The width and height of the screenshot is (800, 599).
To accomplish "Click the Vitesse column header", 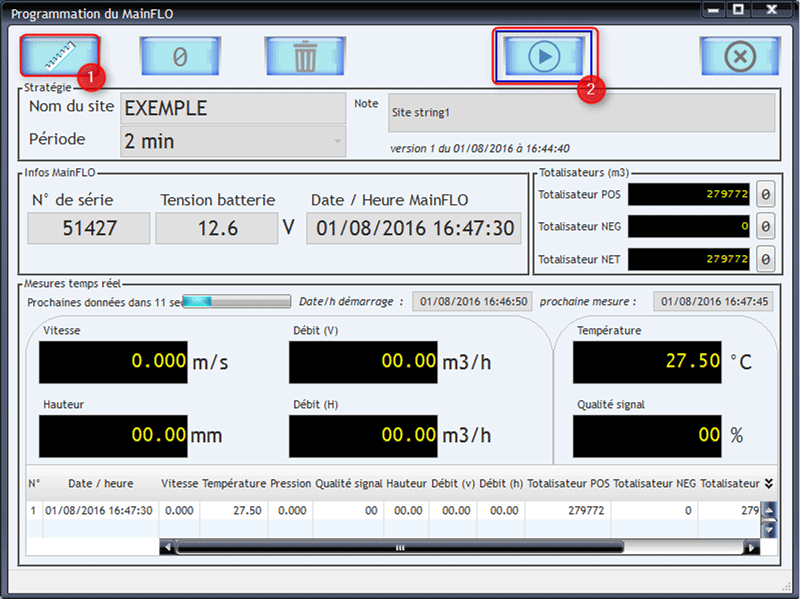I will 180,484.
